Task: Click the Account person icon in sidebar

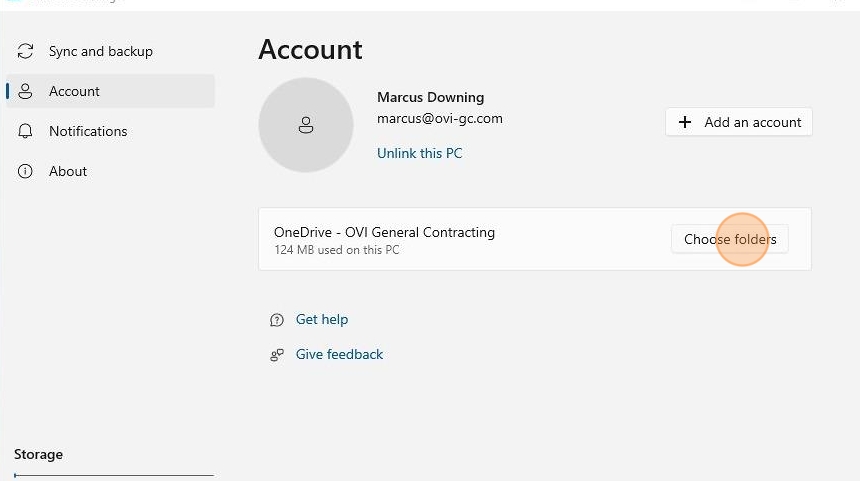Action: (26, 91)
